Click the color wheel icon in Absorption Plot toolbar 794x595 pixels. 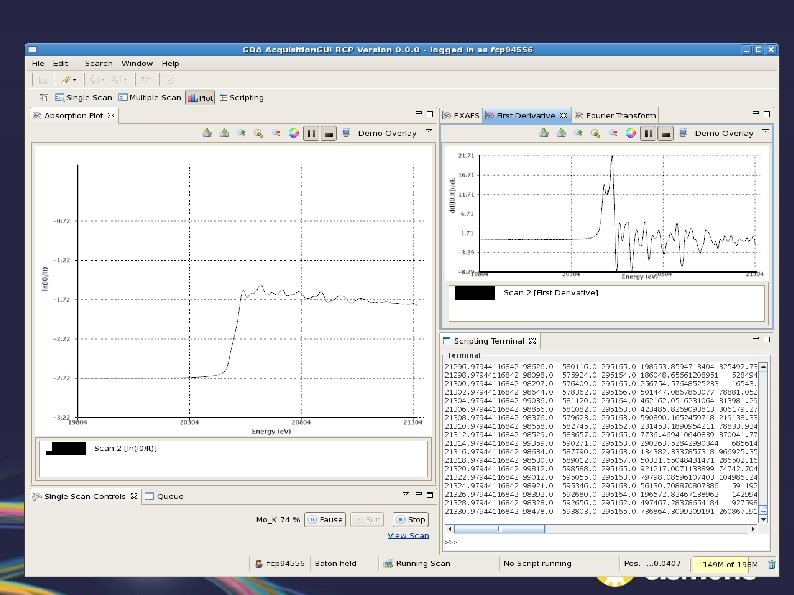point(293,132)
